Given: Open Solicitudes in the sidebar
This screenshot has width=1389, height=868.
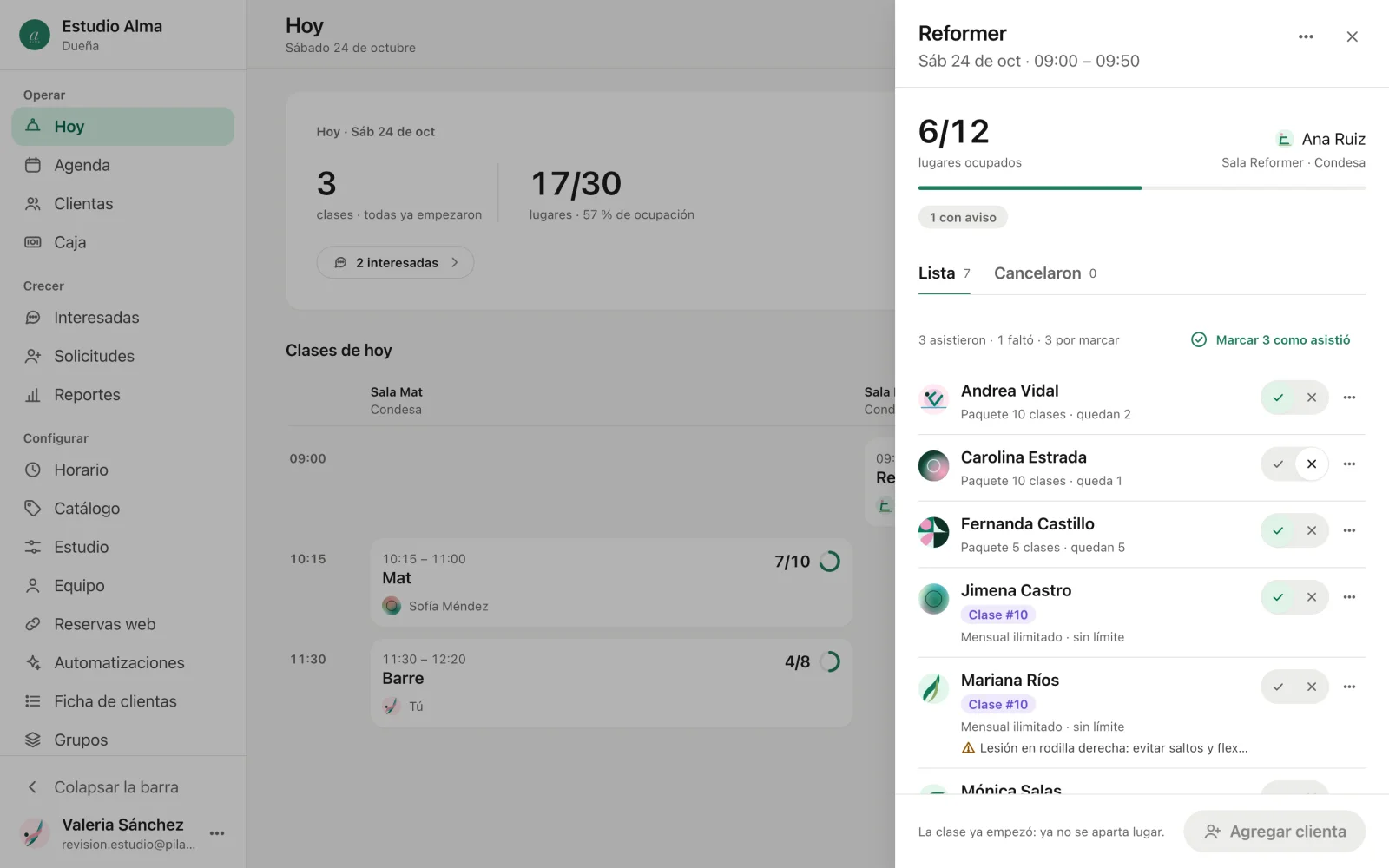Looking at the screenshot, I should (122, 356).
